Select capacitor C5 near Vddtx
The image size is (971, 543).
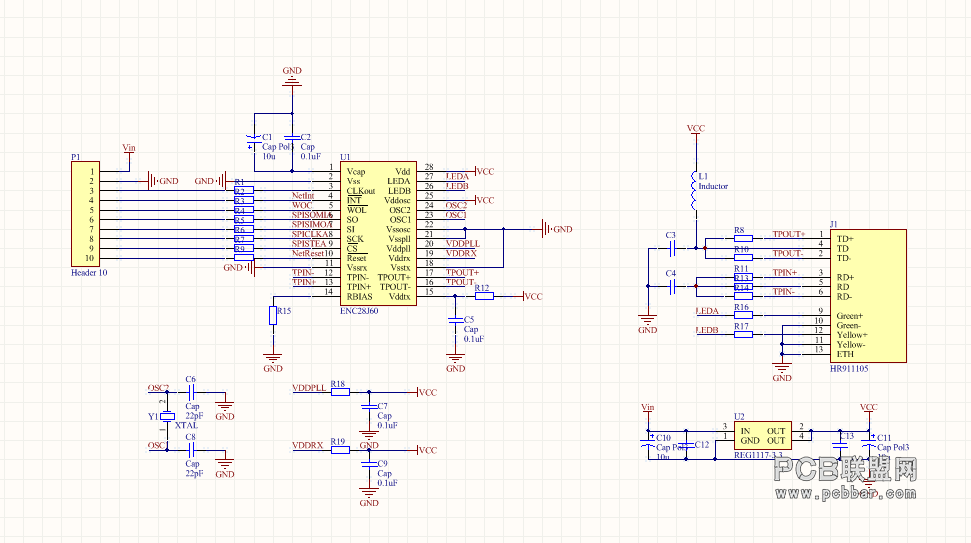[x=455, y=320]
